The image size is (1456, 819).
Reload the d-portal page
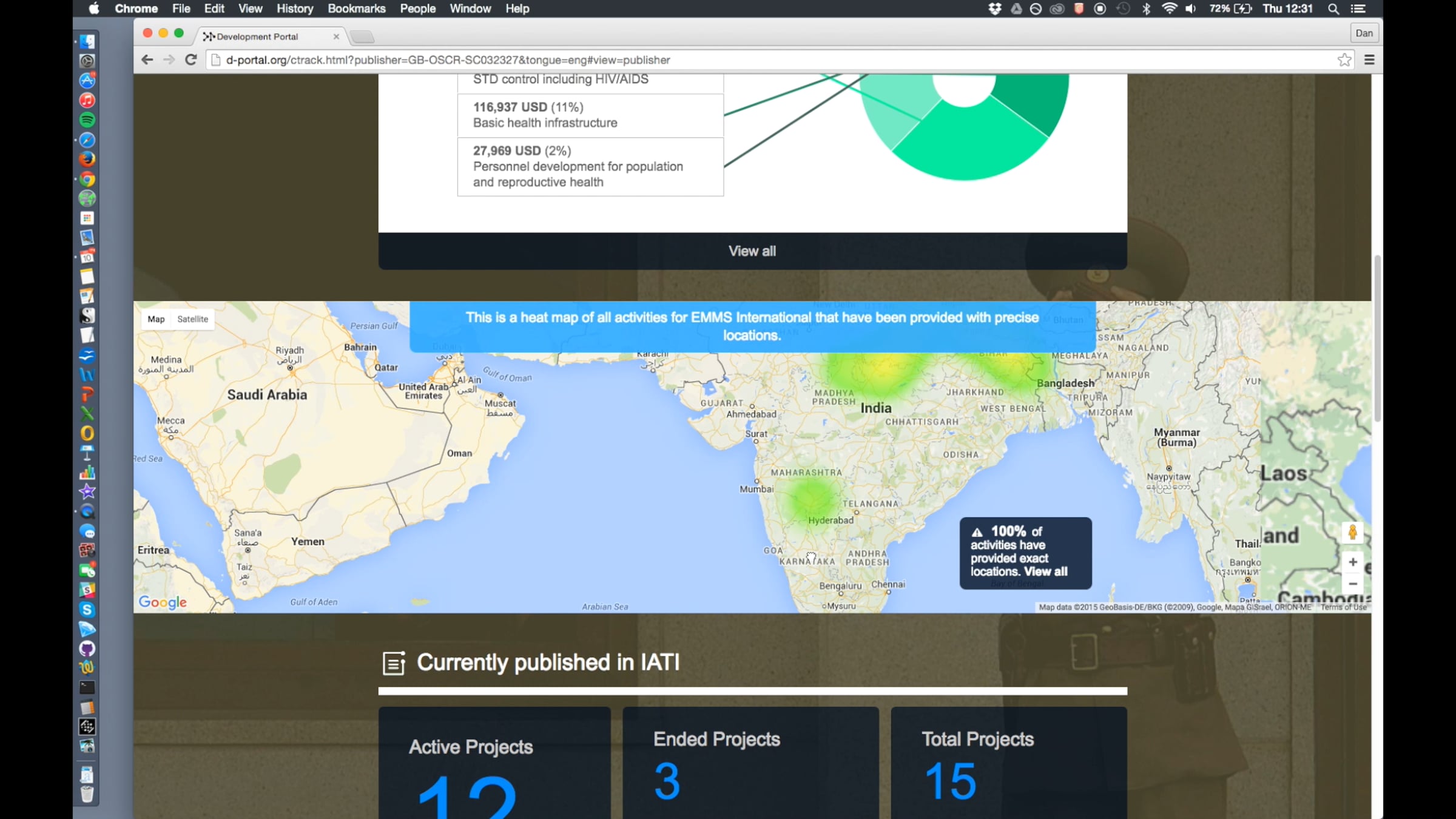tap(190, 59)
